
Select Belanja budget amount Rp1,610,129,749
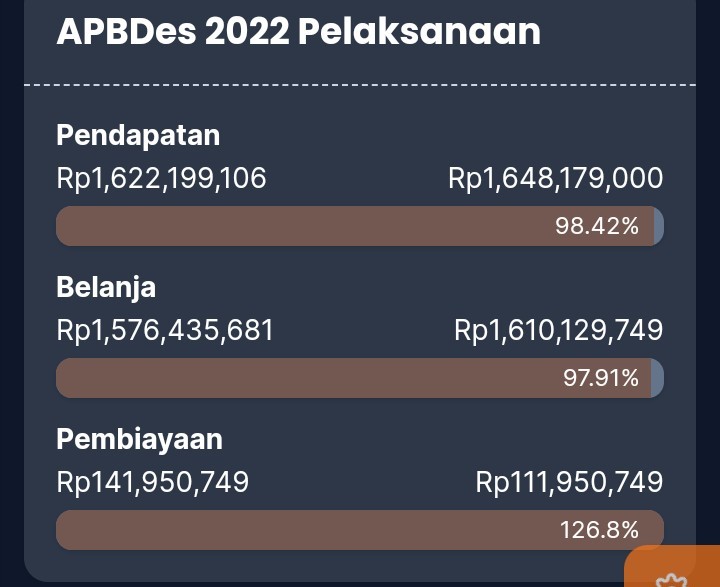(558, 330)
